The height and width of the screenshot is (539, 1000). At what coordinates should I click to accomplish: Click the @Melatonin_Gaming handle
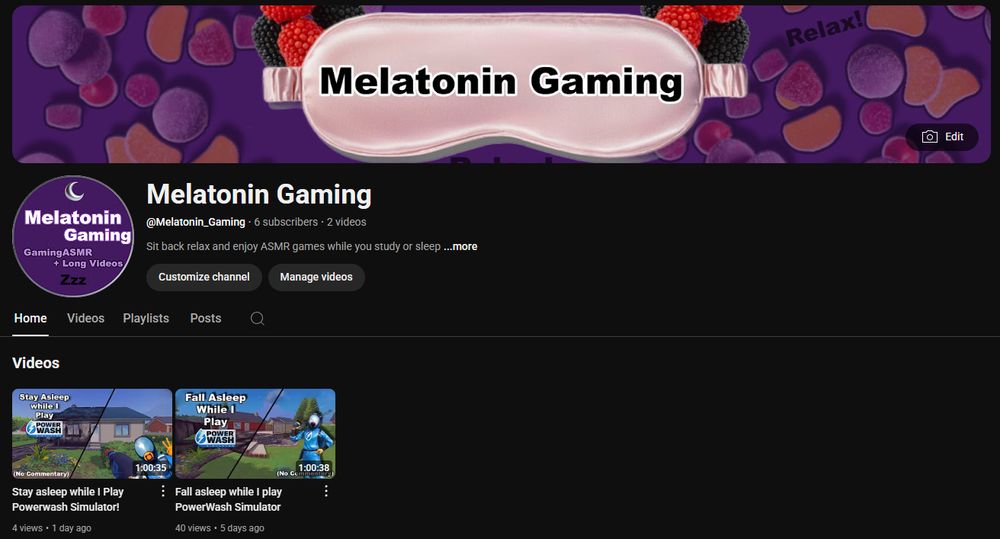pos(196,222)
